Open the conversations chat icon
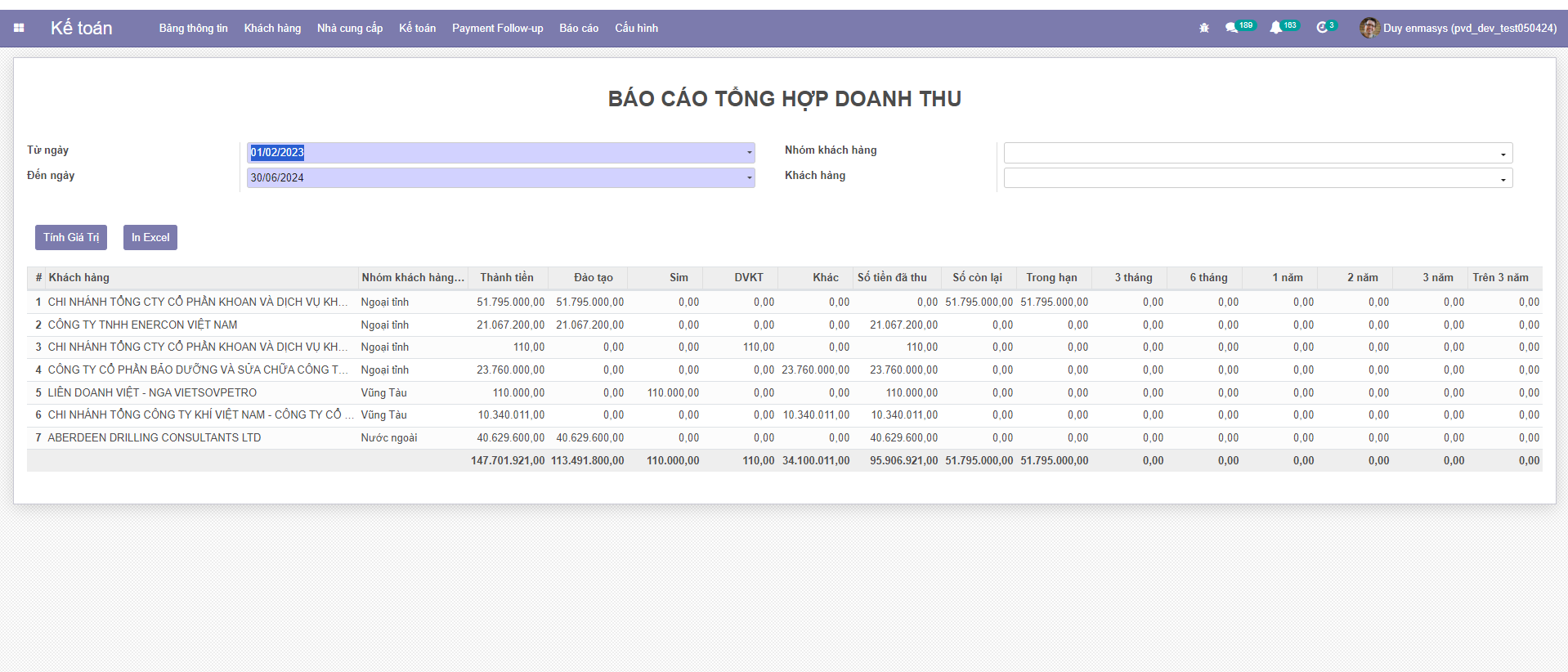1568x672 pixels. point(1231,28)
